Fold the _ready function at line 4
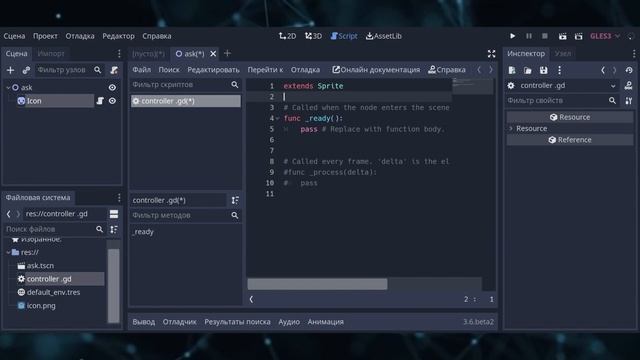The width and height of the screenshot is (640, 360). click(x=278, y=119)
